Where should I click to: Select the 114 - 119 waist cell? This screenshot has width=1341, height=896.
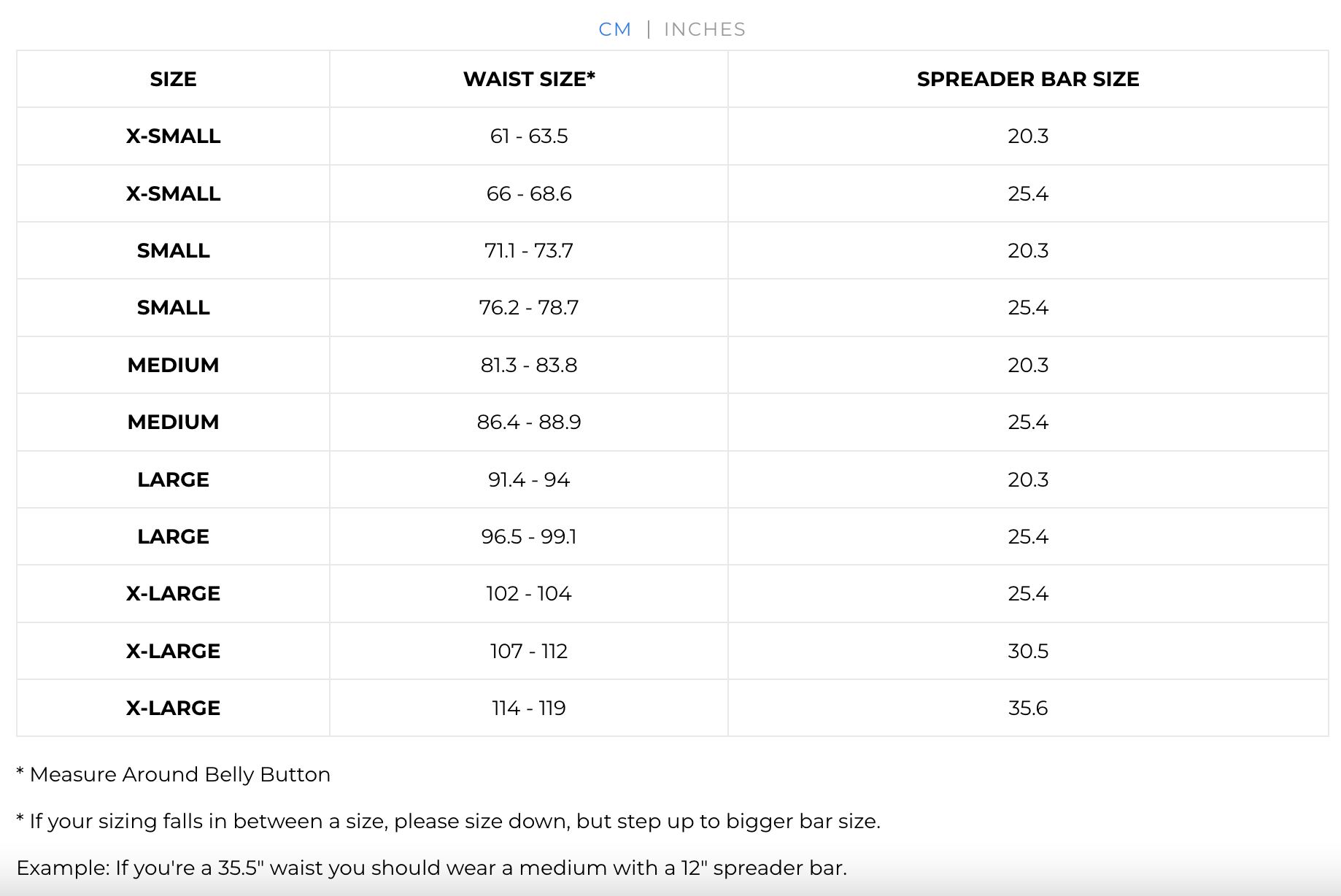click(x=529, y=708)
